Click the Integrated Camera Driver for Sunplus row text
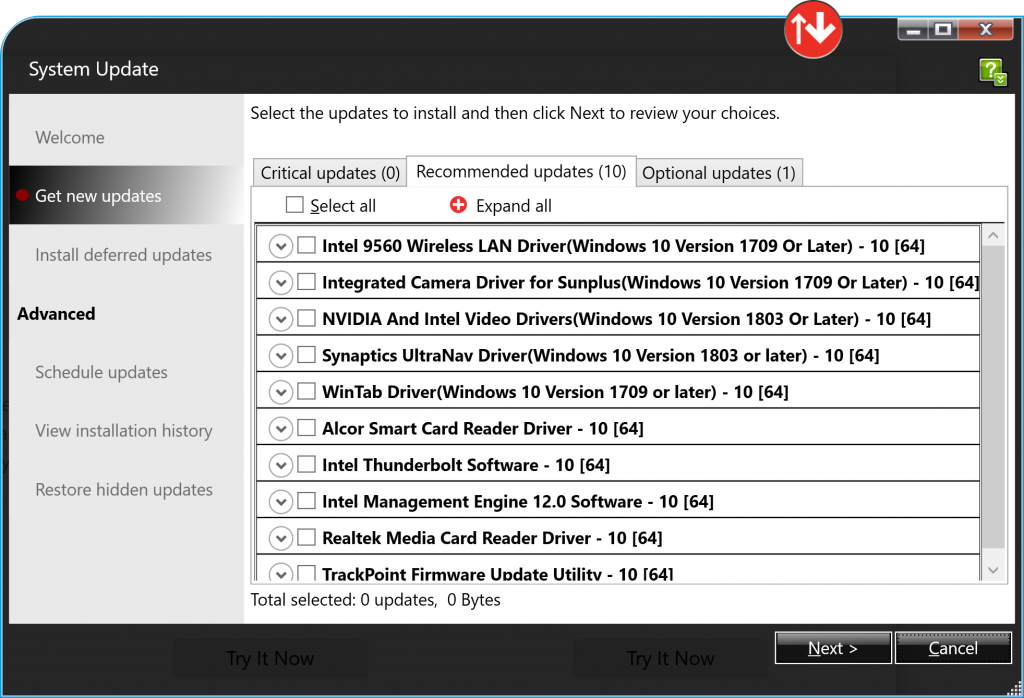This screenshot has width=1024, height=698. [650, 282]
